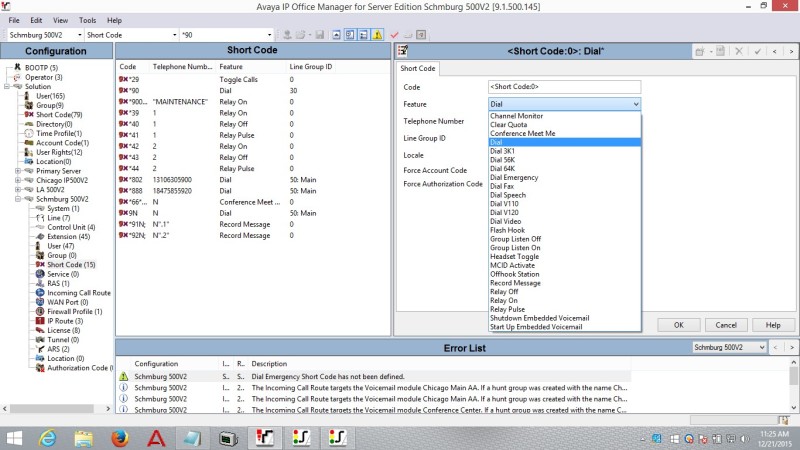This screenshot has height=450, width=800.
Task: Collapse the Solution tree node
Action: point(7,87)
